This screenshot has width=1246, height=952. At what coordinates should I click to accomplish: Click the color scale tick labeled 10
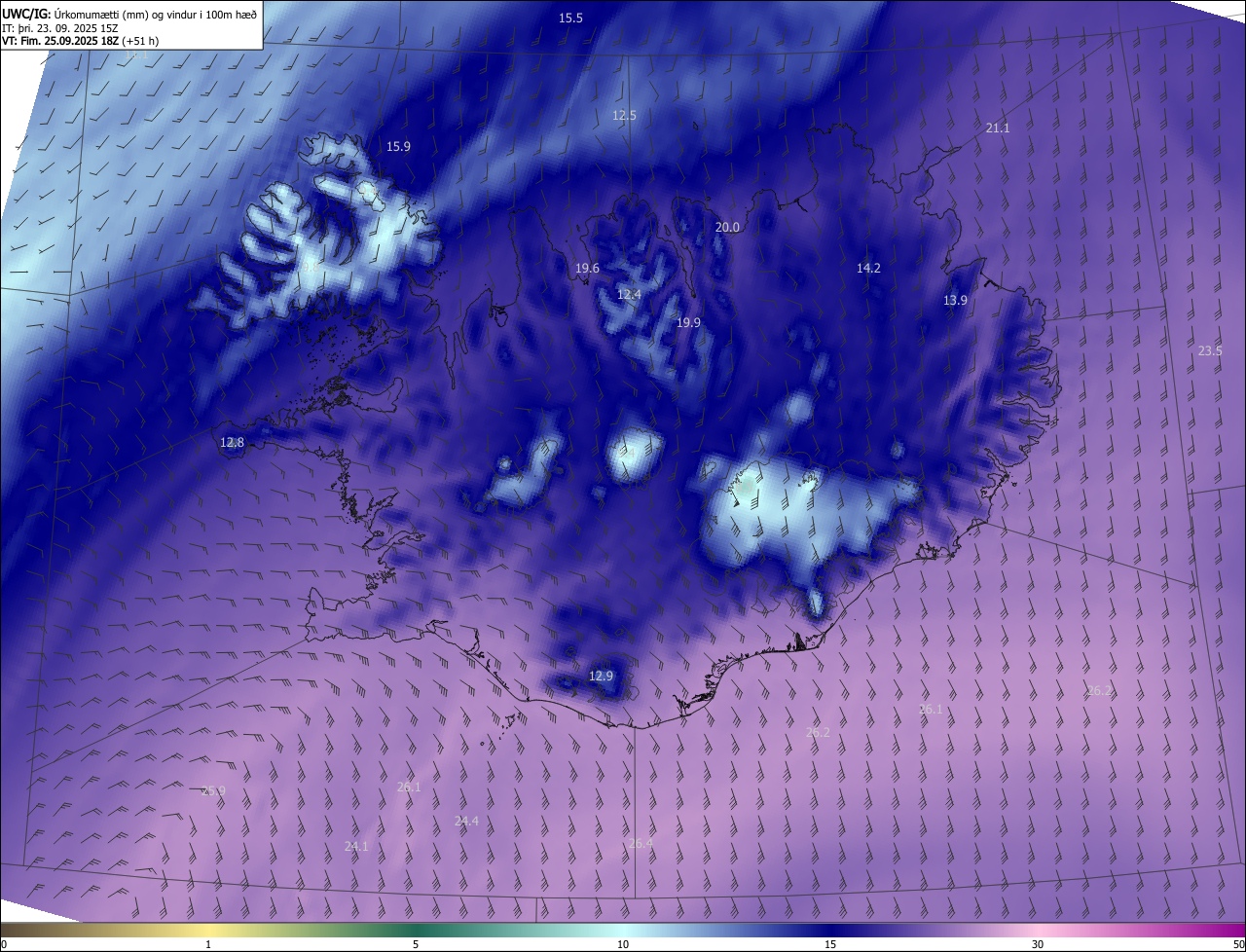click(x=623, y=944)
